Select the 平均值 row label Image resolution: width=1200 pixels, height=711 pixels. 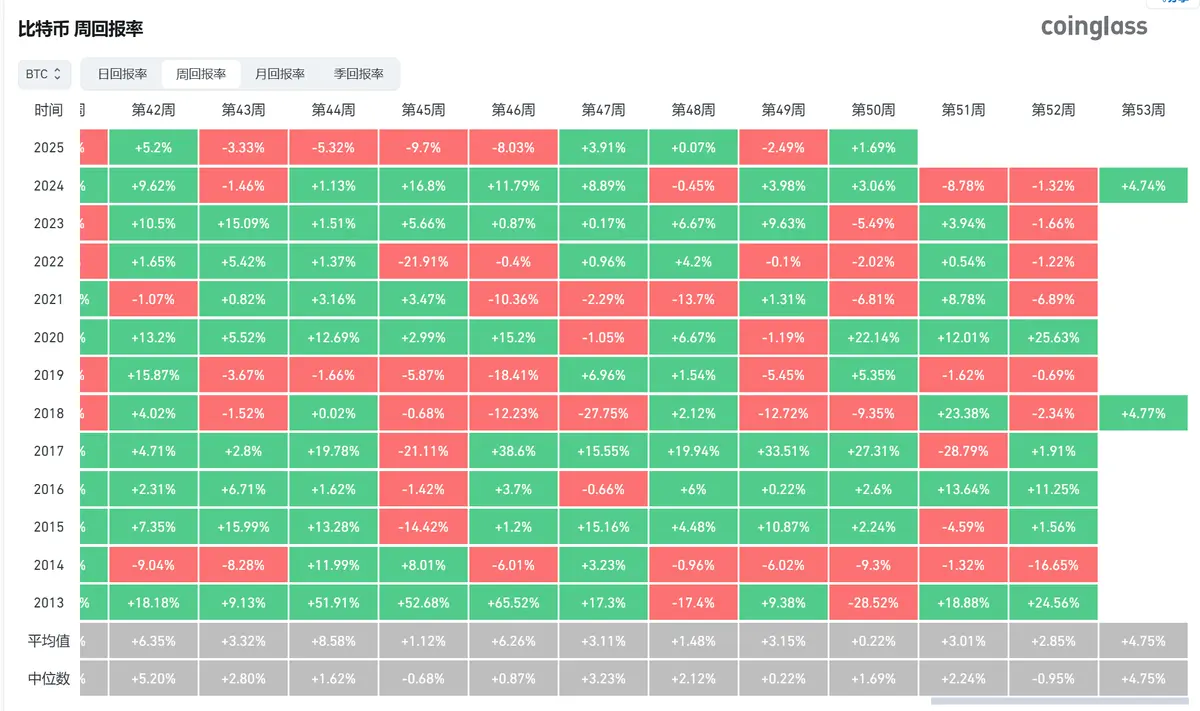48,641
